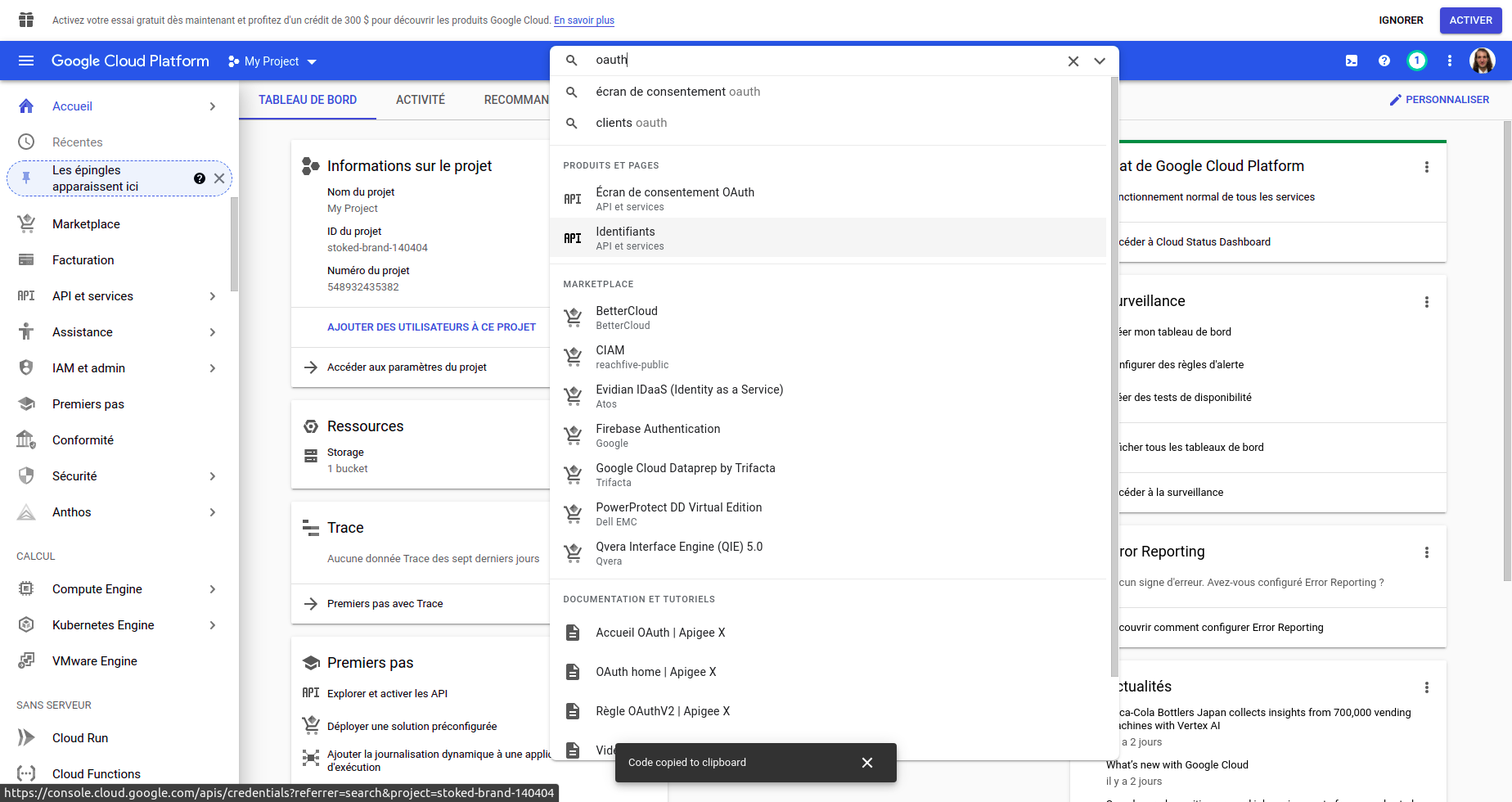1512x802 pixels.
Task: Click the user account avatar
Action: [x=1483, y=61]
